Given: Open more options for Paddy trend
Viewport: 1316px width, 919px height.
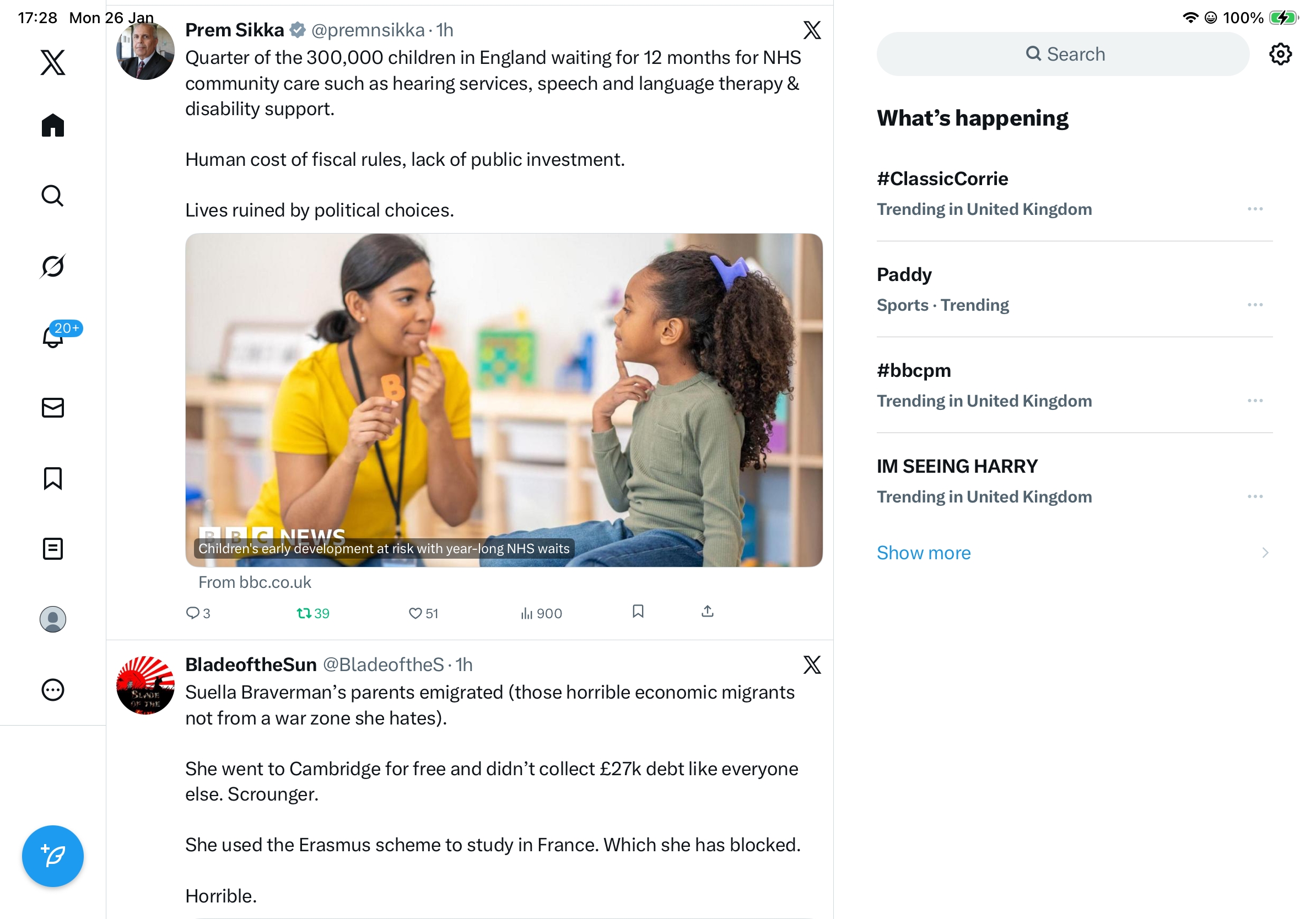Looking at the screenshot, I should click(x=1254, y=304).
